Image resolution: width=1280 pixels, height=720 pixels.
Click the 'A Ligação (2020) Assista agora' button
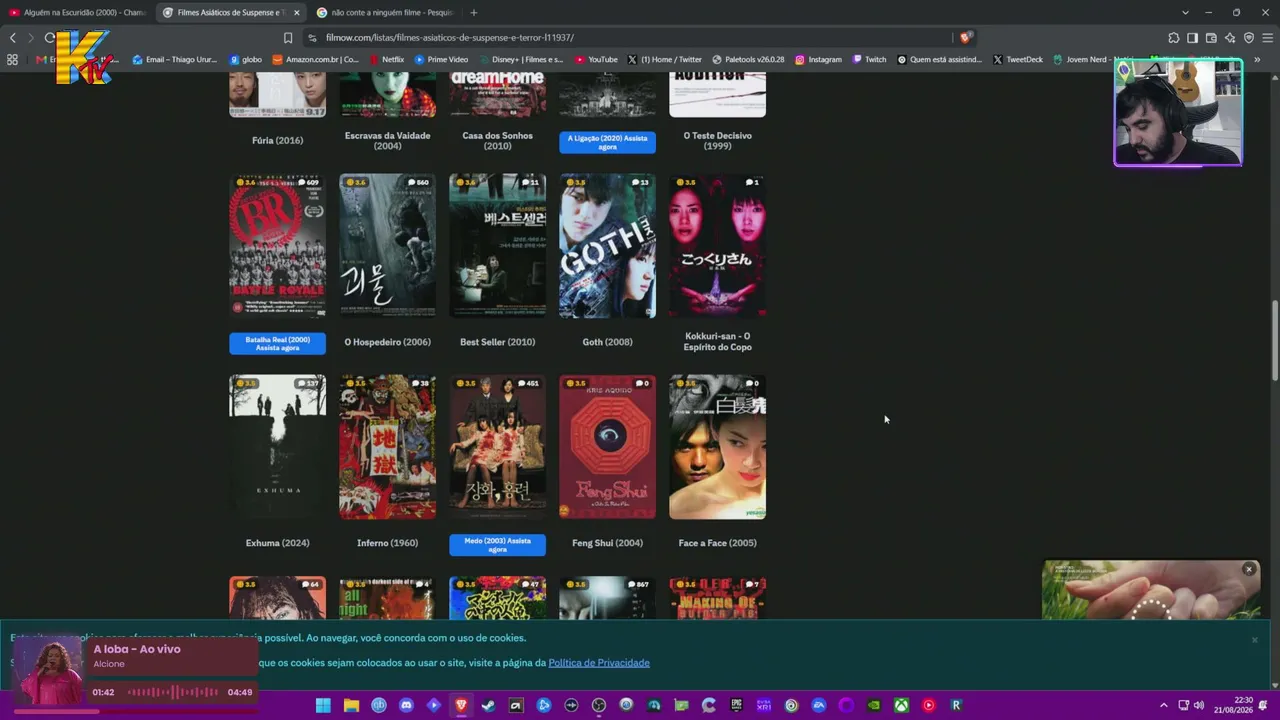[607, 142]
